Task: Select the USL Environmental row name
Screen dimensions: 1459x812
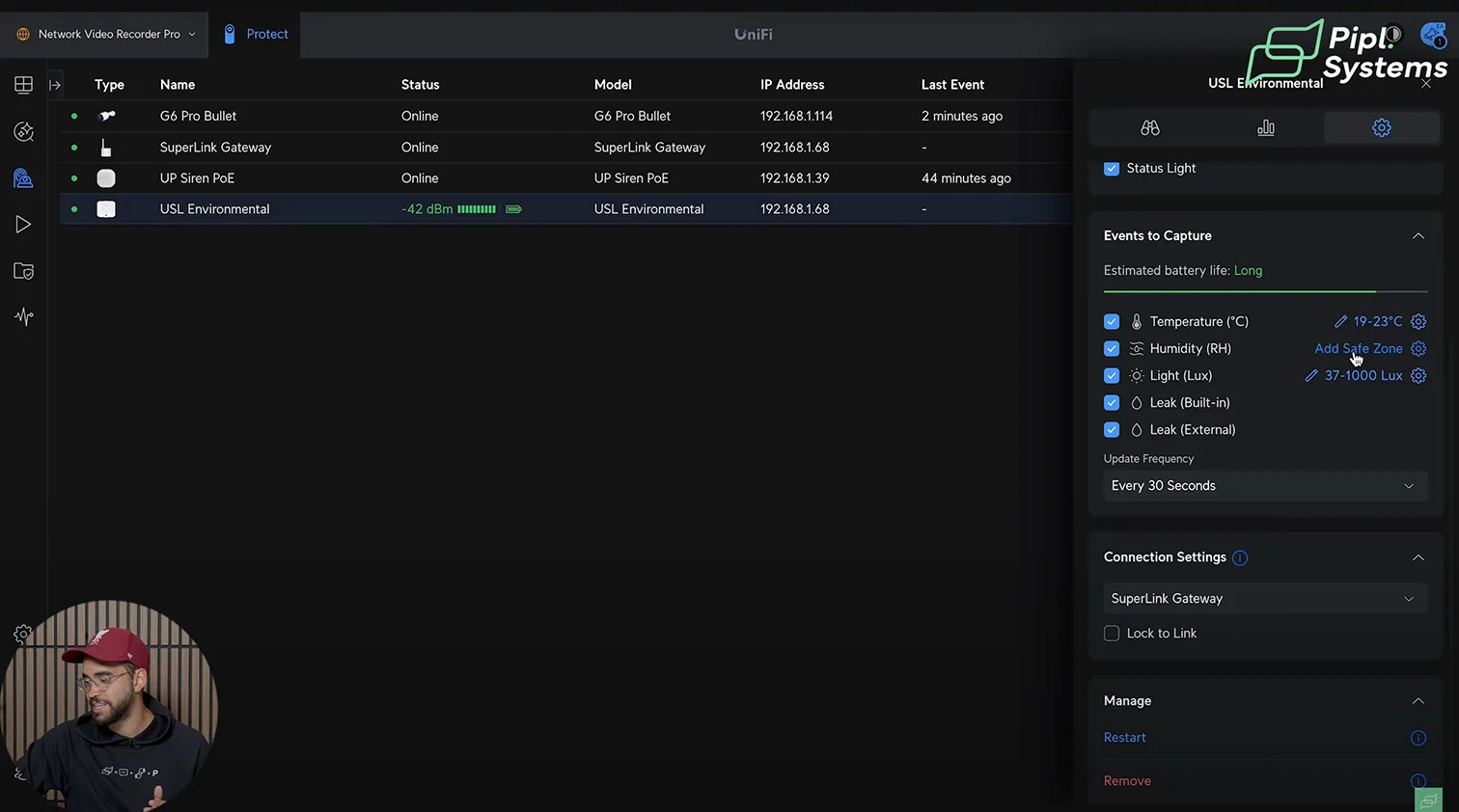Action: click(214, 209)
